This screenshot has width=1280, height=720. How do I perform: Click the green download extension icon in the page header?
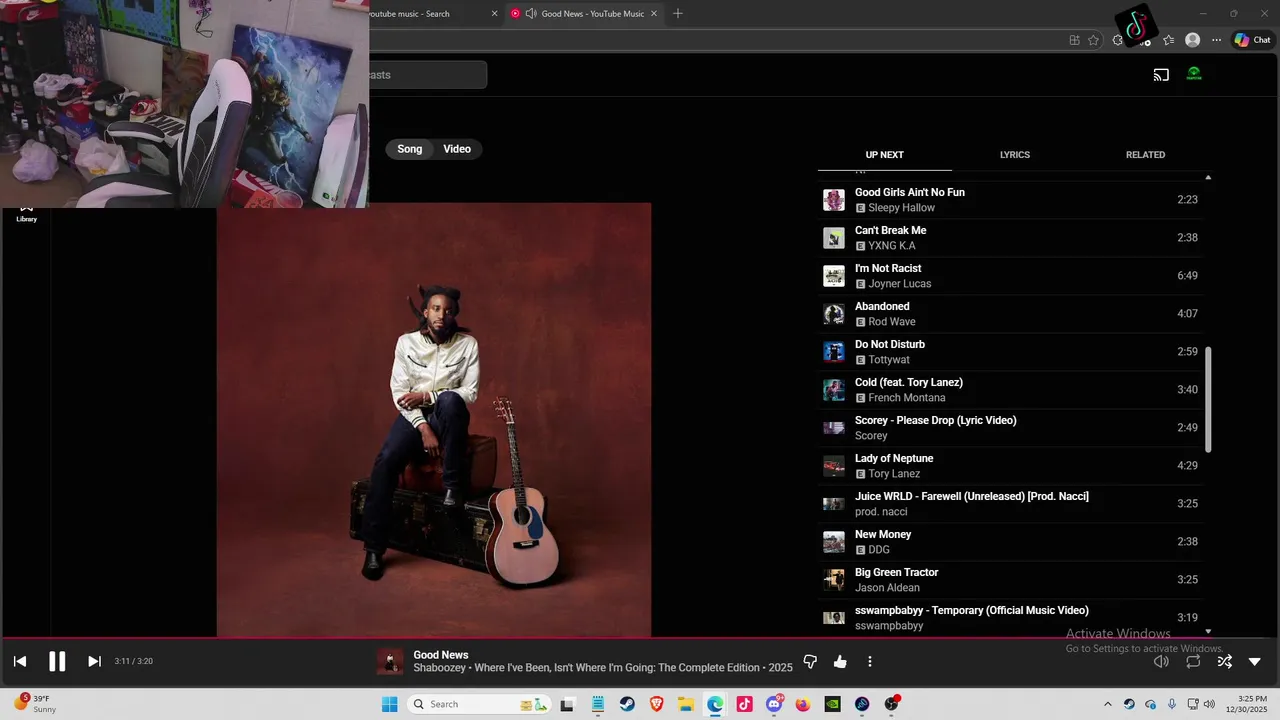coord(1194,73)
